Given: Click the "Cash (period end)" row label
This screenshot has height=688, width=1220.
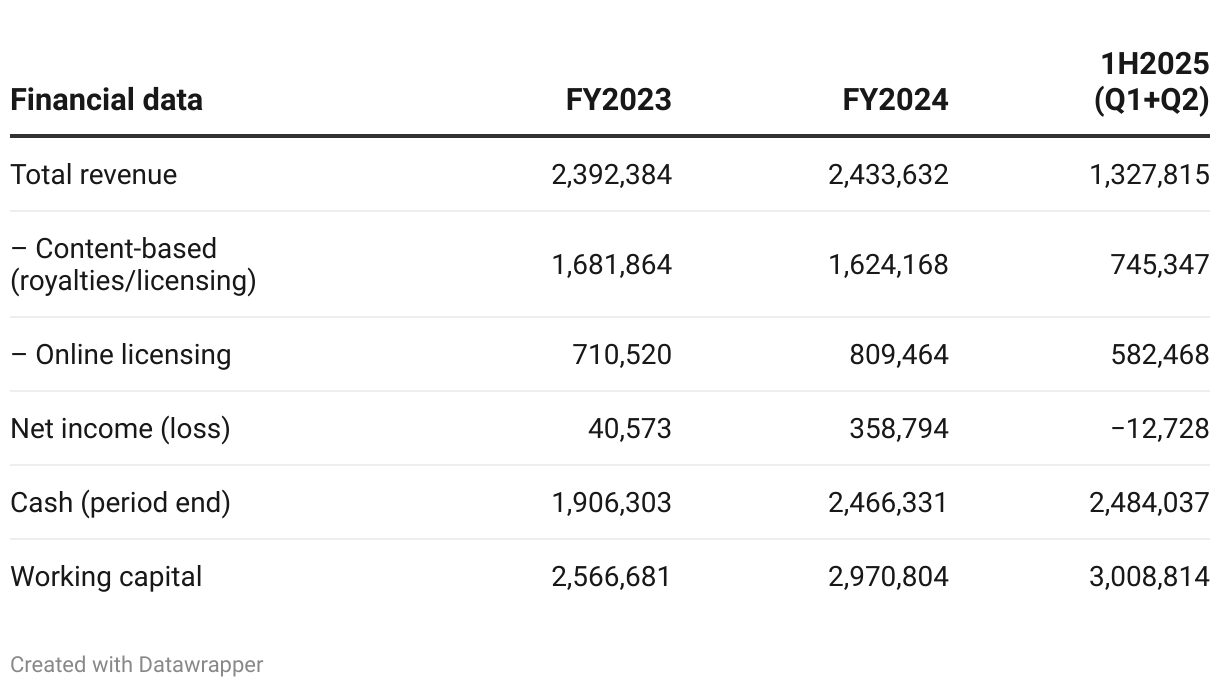Looking at the screenshot, I should pos(120,502).
